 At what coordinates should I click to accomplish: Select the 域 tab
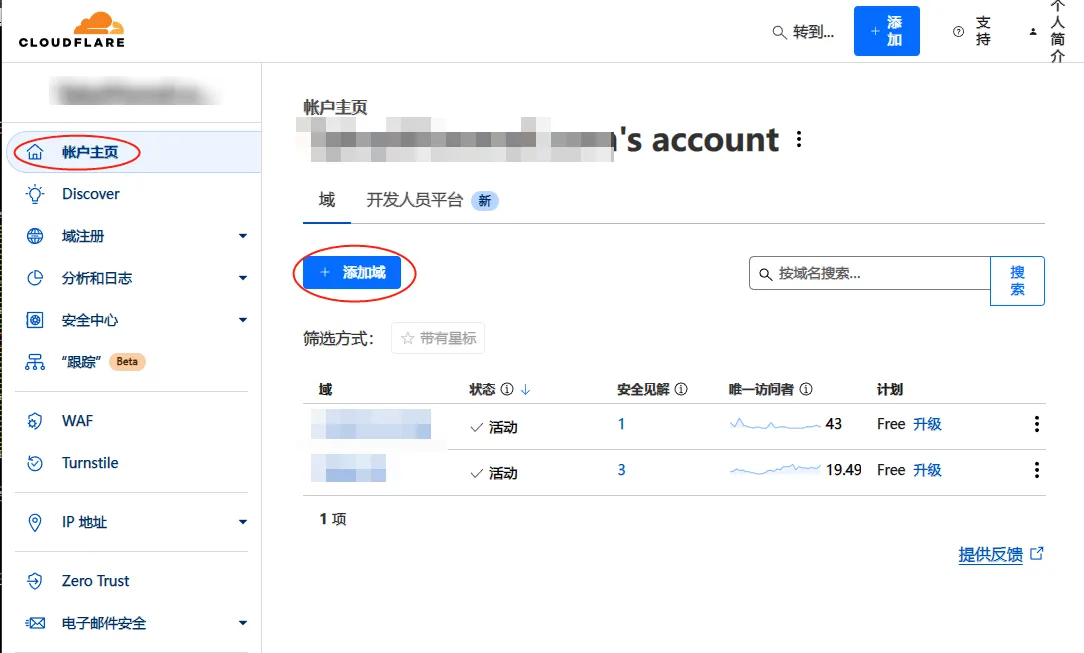(x=324, y=200)
